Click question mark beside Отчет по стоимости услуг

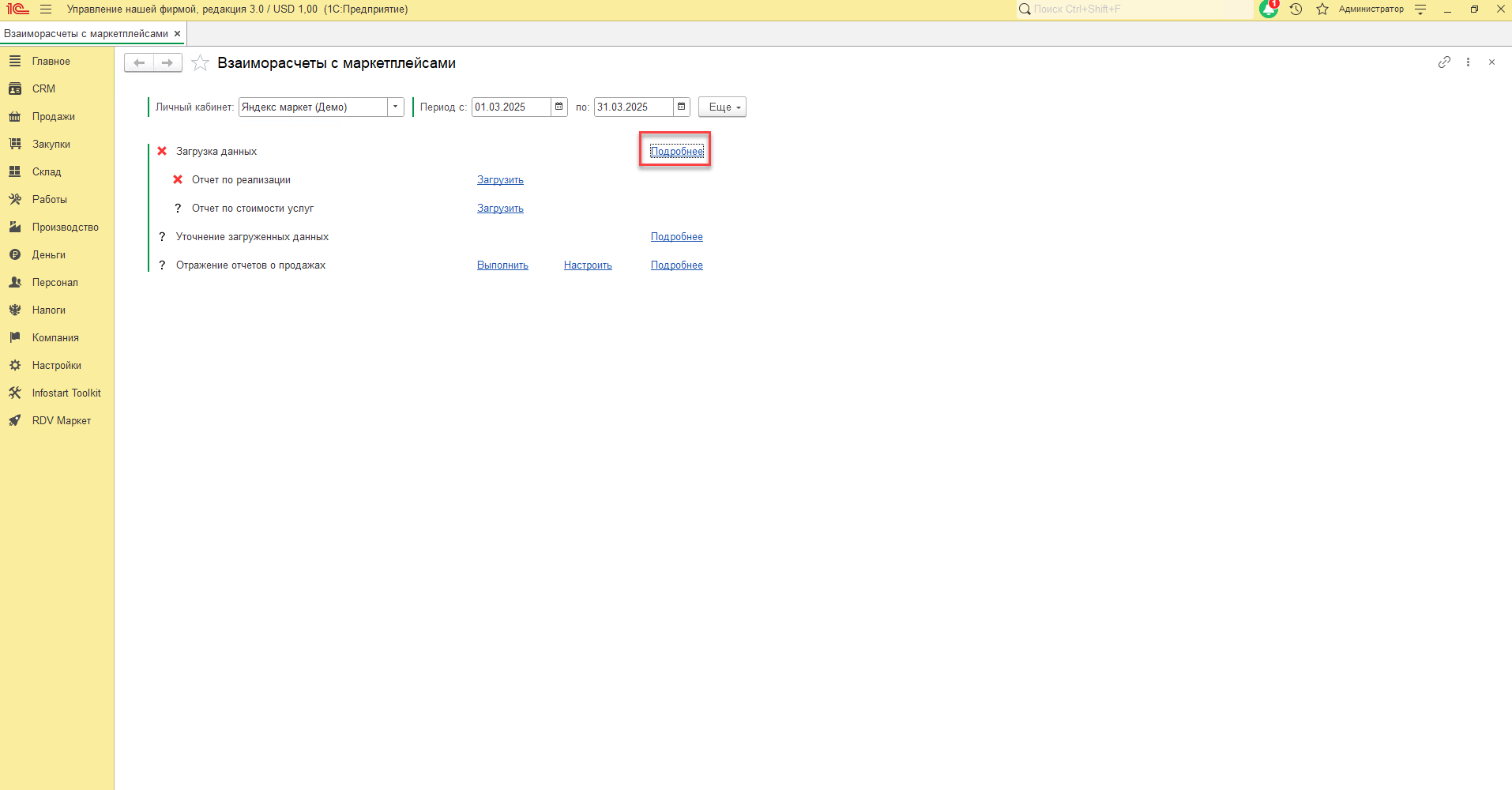tap(178, 209)
